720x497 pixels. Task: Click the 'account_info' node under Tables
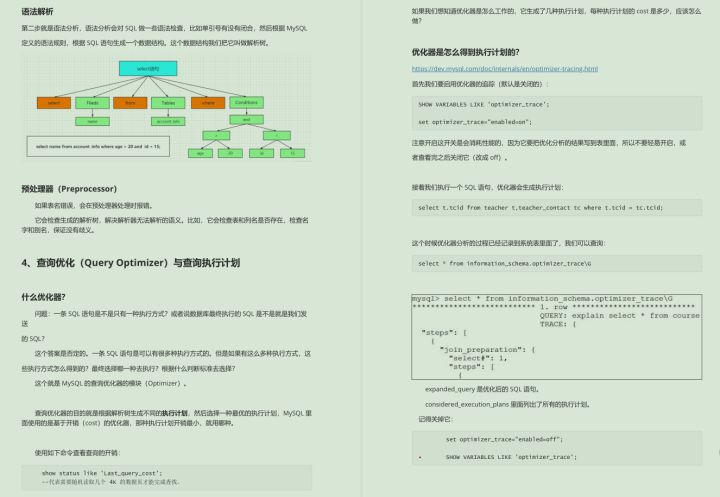(x=168, y=121)
